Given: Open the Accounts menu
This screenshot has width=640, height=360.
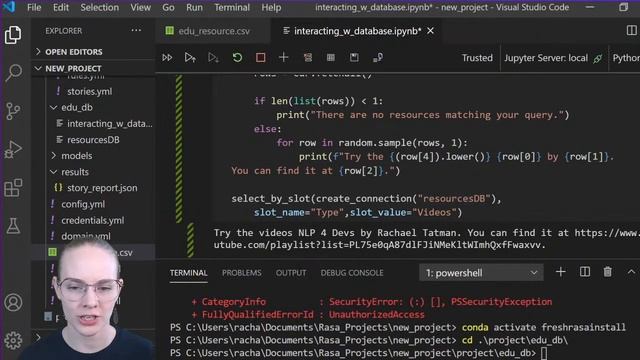Looking at the screenshot, I should pyautogui.click(x=13, y=302).
